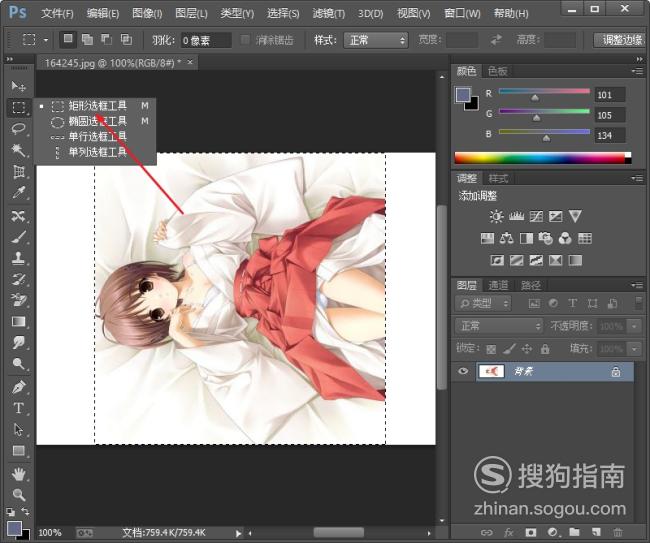Select the Path Selection tool
This screenshot has height=543, width=650.
click(x=18, y=429)
